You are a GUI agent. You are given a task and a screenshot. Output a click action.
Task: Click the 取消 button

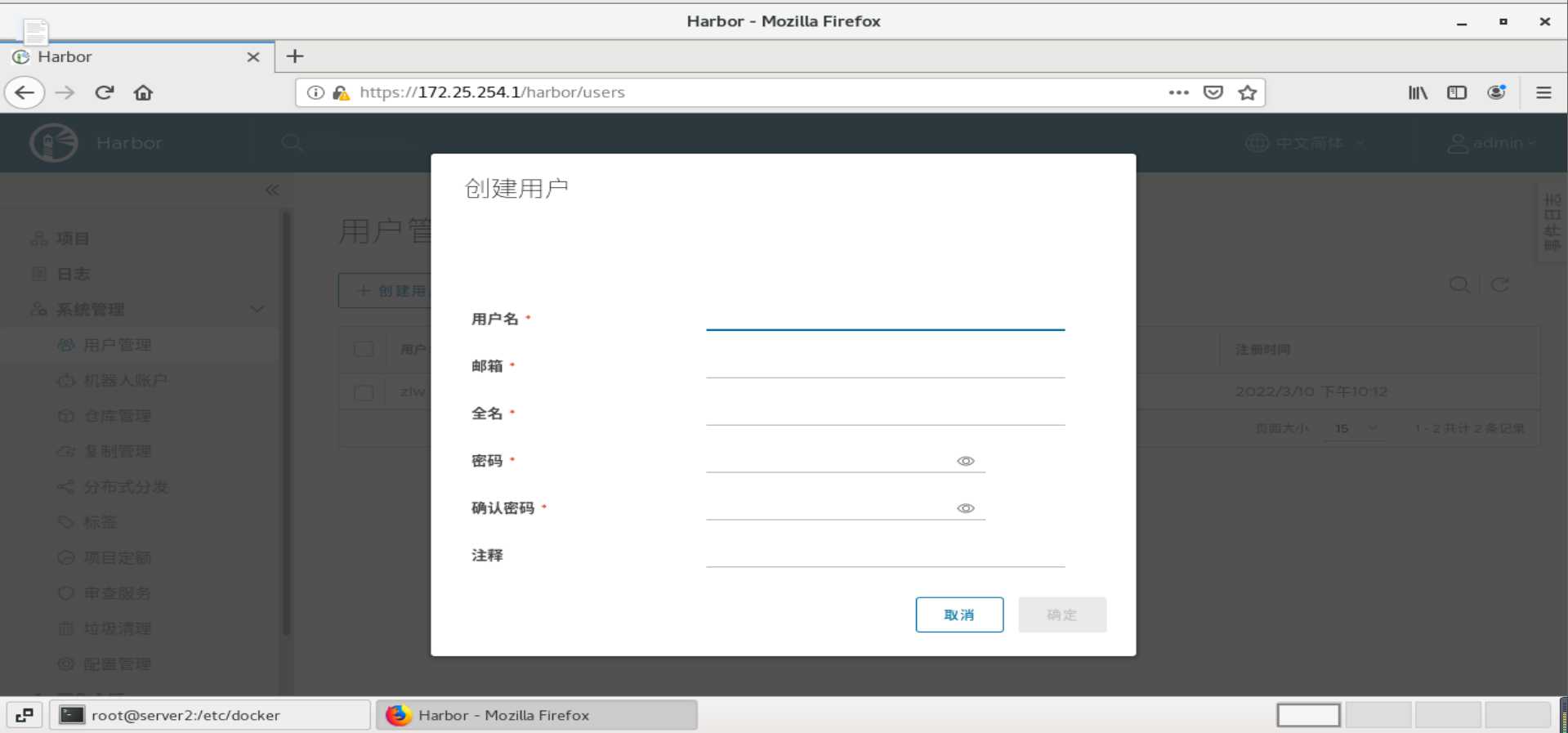click(x=959, y=615)
